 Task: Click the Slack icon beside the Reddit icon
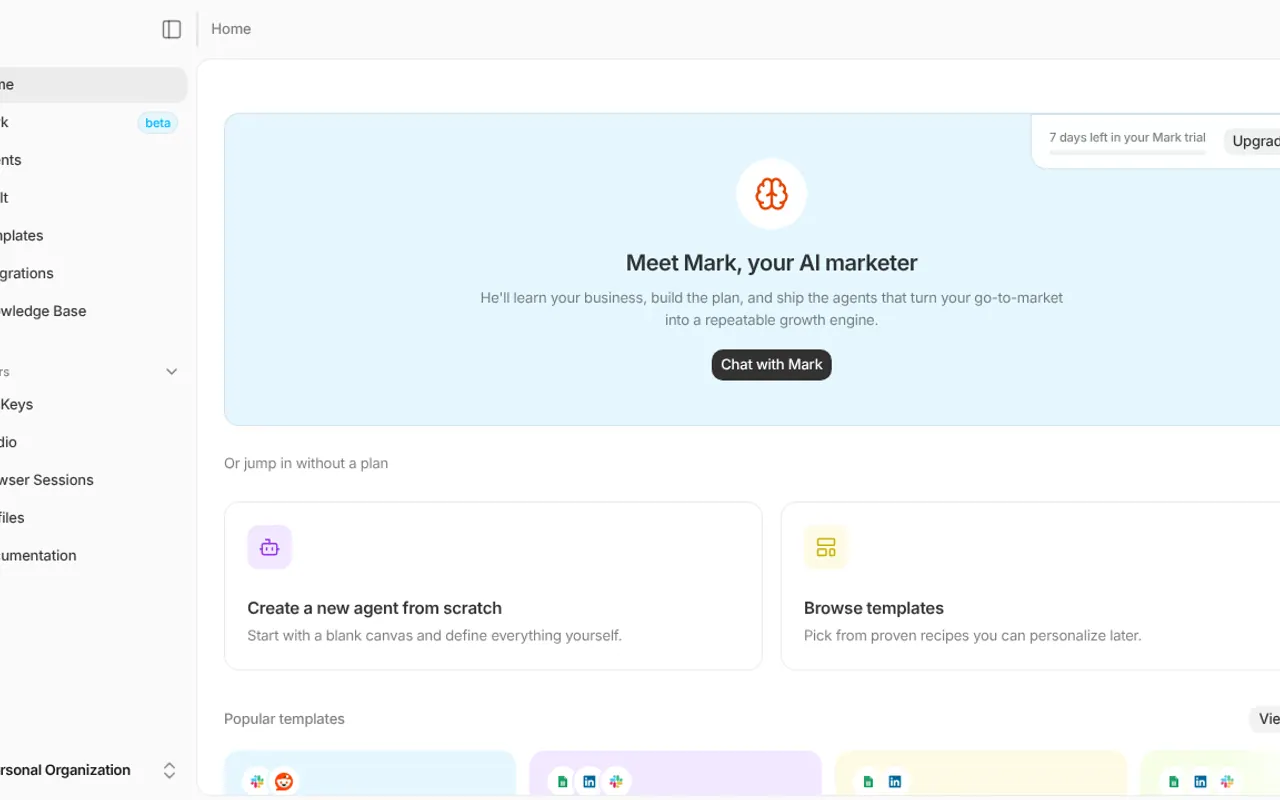click(258, 782)
